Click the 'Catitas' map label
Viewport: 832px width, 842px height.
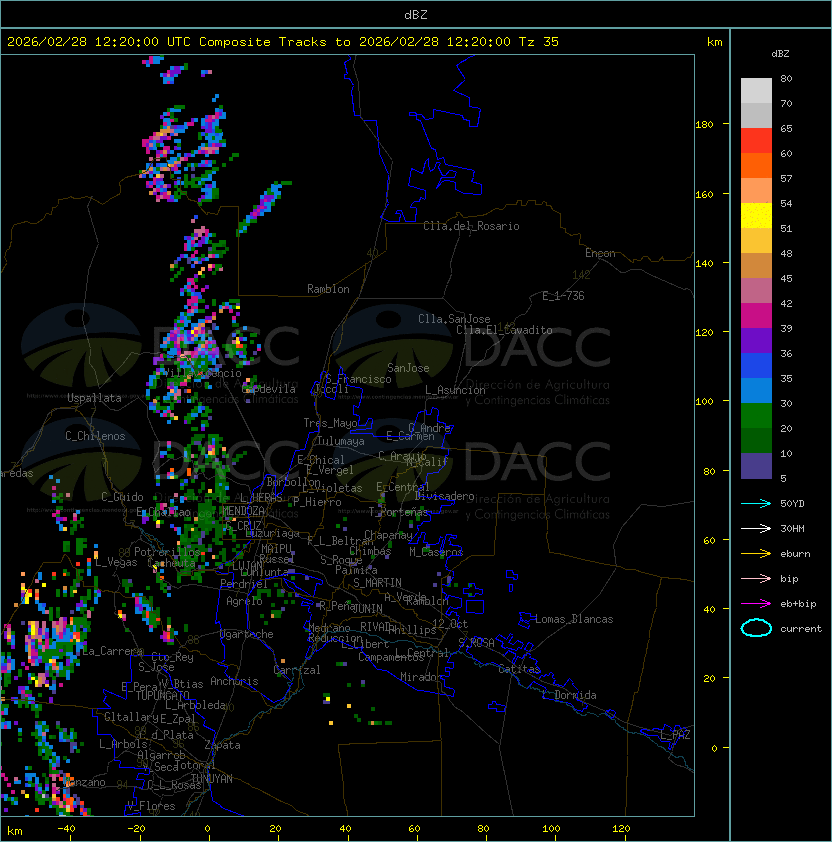pos(519,669)
